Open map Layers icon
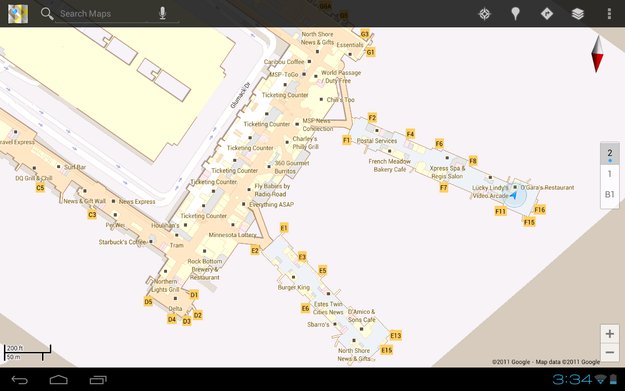This screenshot has width=625, height=391. click(578, 14)
